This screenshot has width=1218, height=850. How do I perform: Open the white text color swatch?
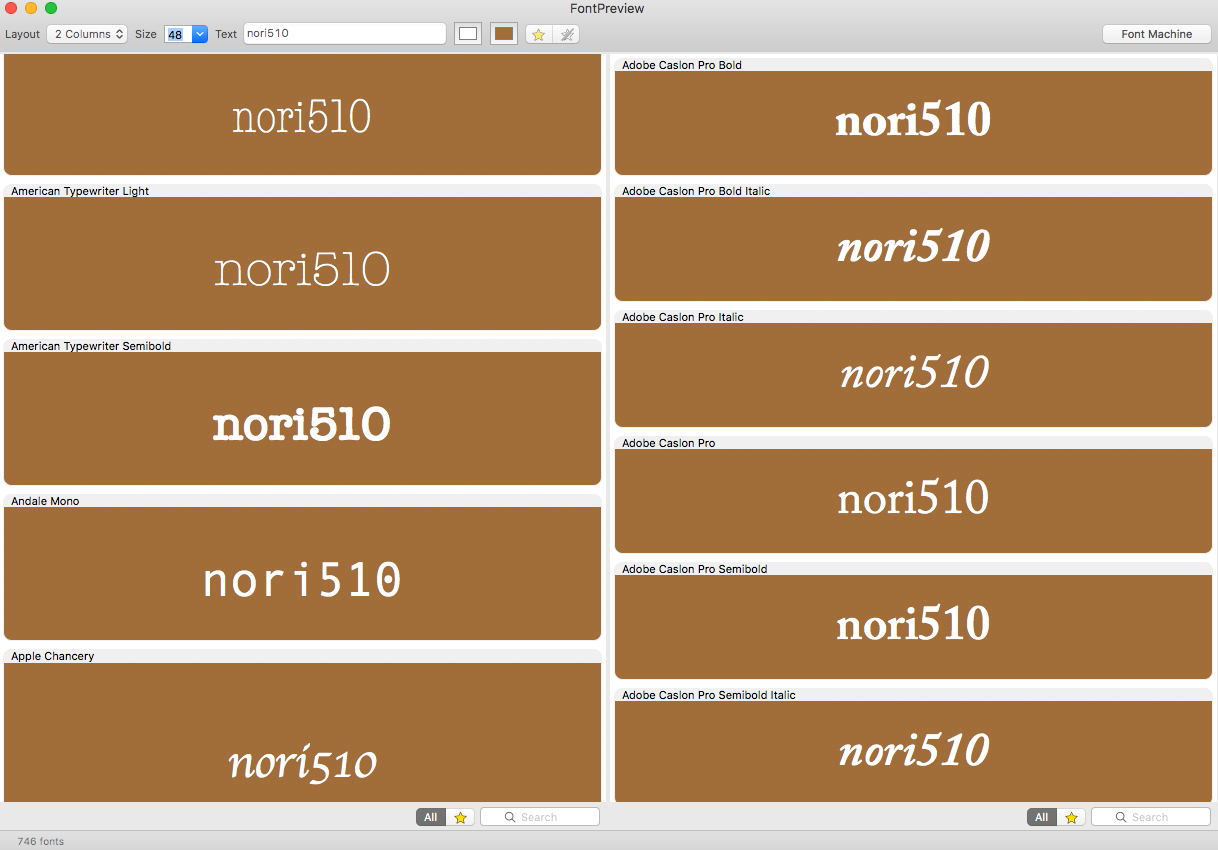coord(468,34)
